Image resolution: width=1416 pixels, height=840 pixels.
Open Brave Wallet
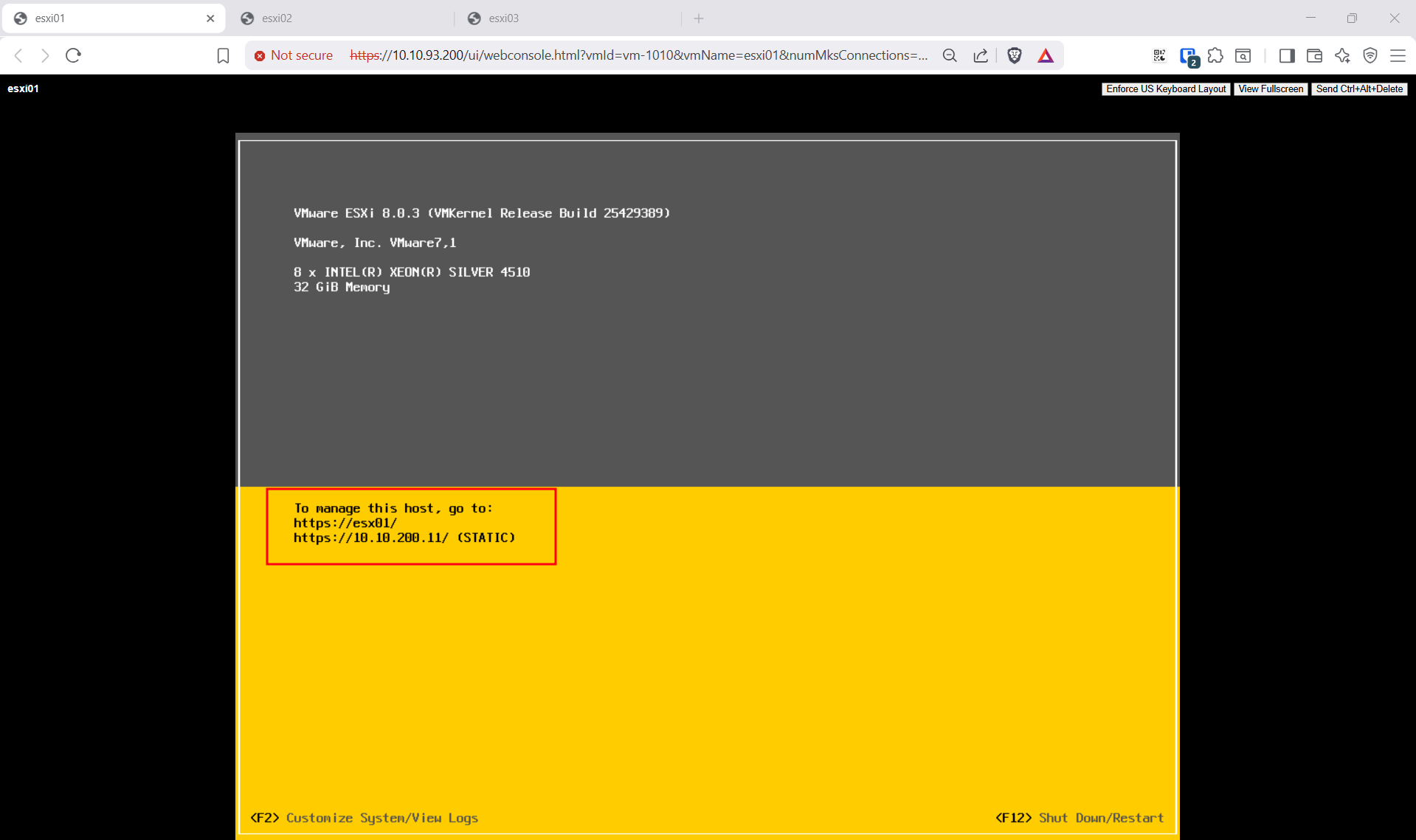click(1314, 55)
